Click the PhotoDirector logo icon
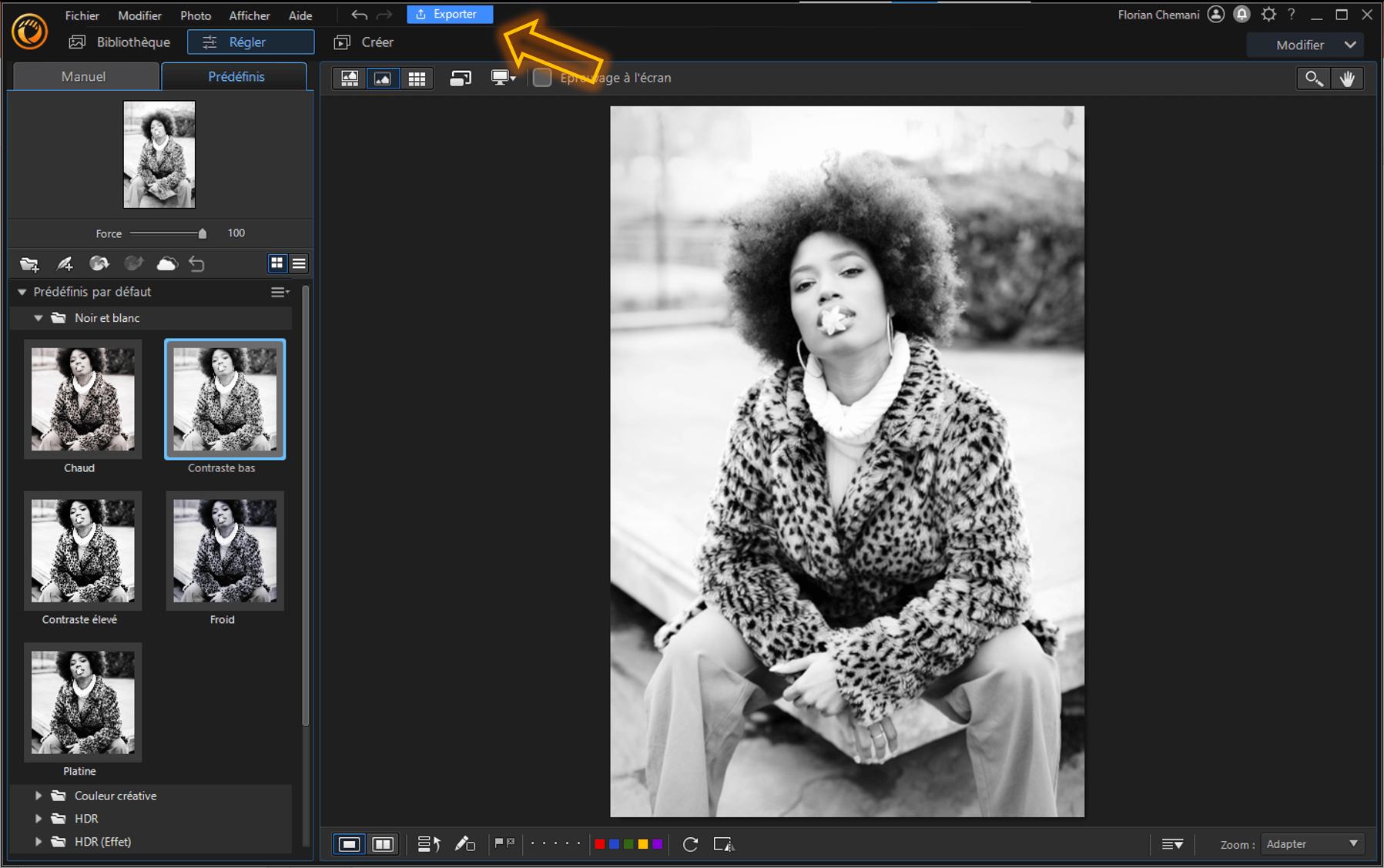The height and width of the screenshot is (868, 1384). tap(29, 32)
